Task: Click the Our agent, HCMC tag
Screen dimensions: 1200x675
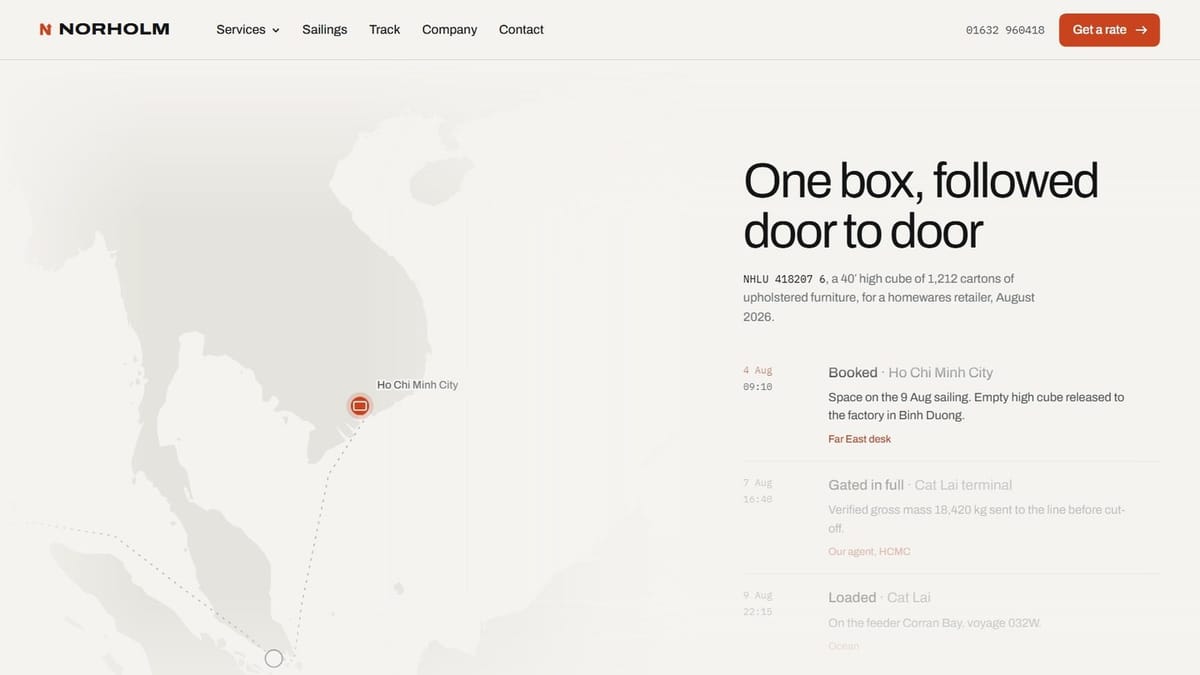Action: pyautogui.click(x=869, y=551)
